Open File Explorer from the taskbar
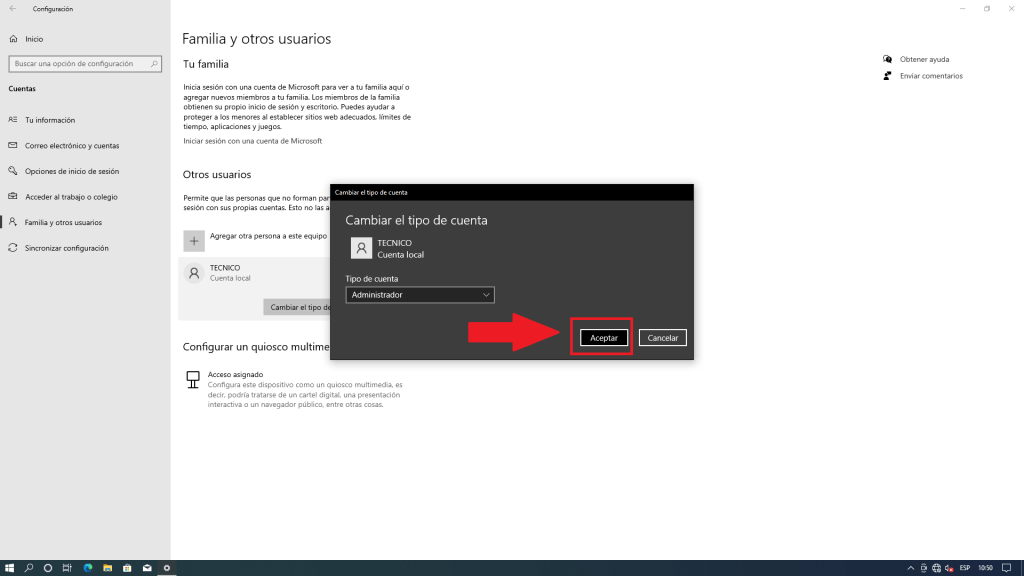The image size is (1024, 576). tap(107, 568)
